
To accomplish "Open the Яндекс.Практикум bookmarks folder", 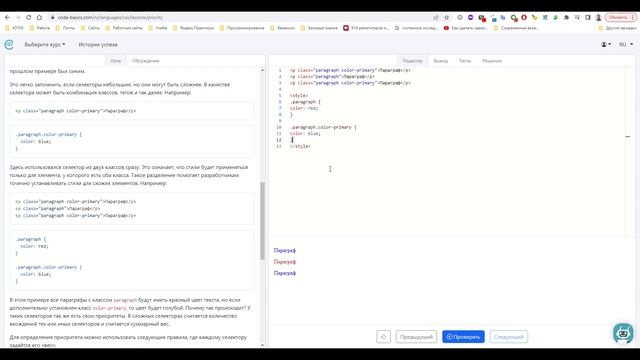I will (x=194, y=28).
